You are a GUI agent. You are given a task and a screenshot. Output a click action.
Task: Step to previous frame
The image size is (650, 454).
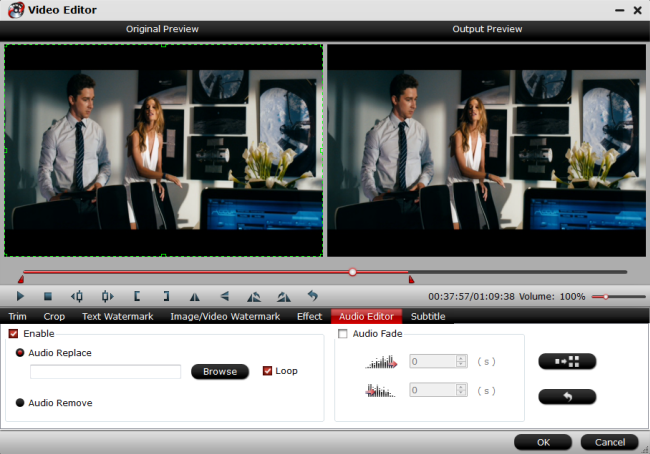coord(77,296)
